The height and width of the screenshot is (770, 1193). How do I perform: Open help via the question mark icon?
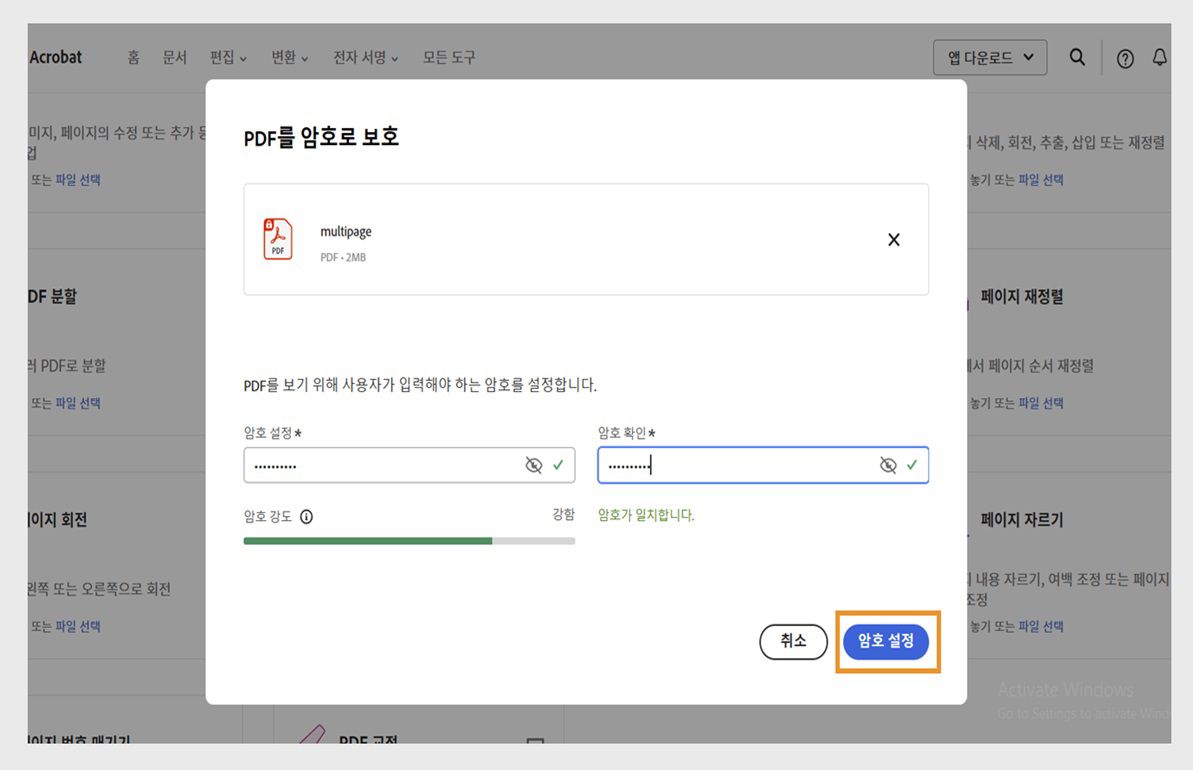click(x=1125, y=58)
